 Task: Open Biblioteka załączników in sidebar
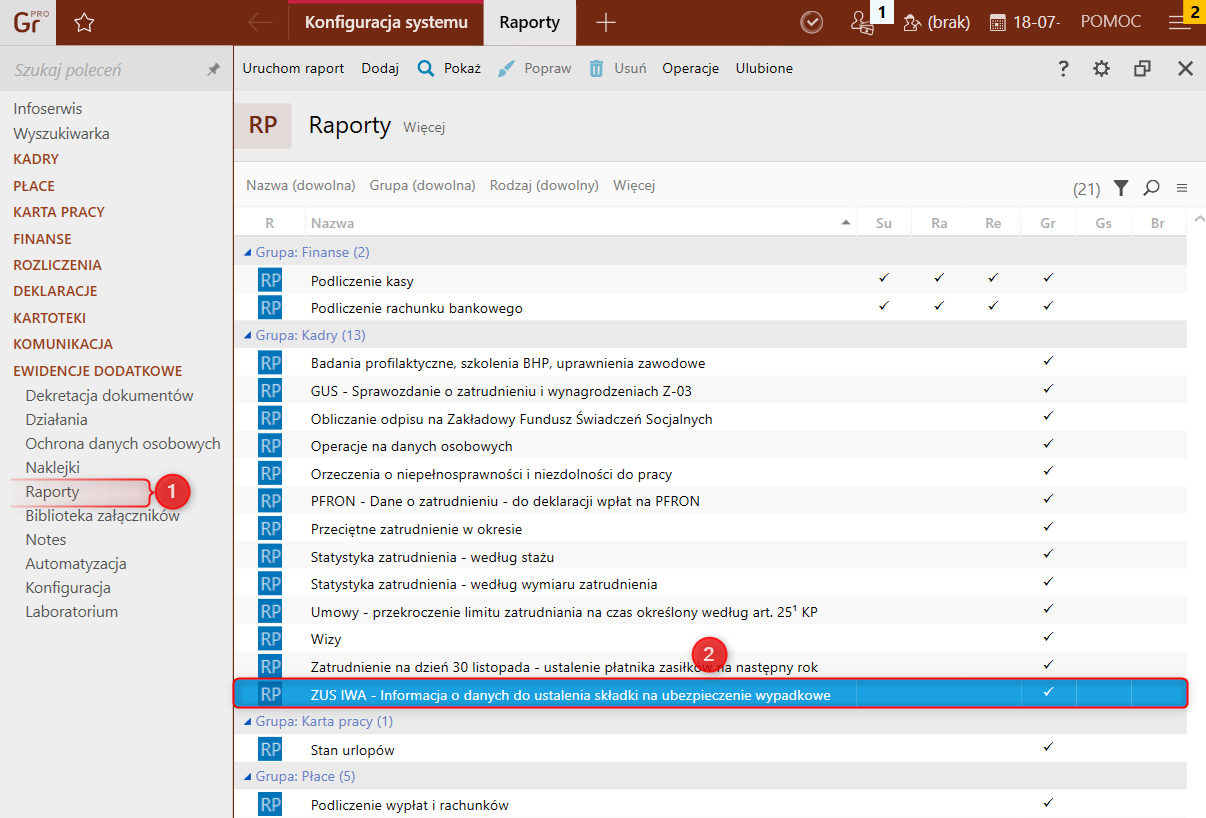coord(102,516)
